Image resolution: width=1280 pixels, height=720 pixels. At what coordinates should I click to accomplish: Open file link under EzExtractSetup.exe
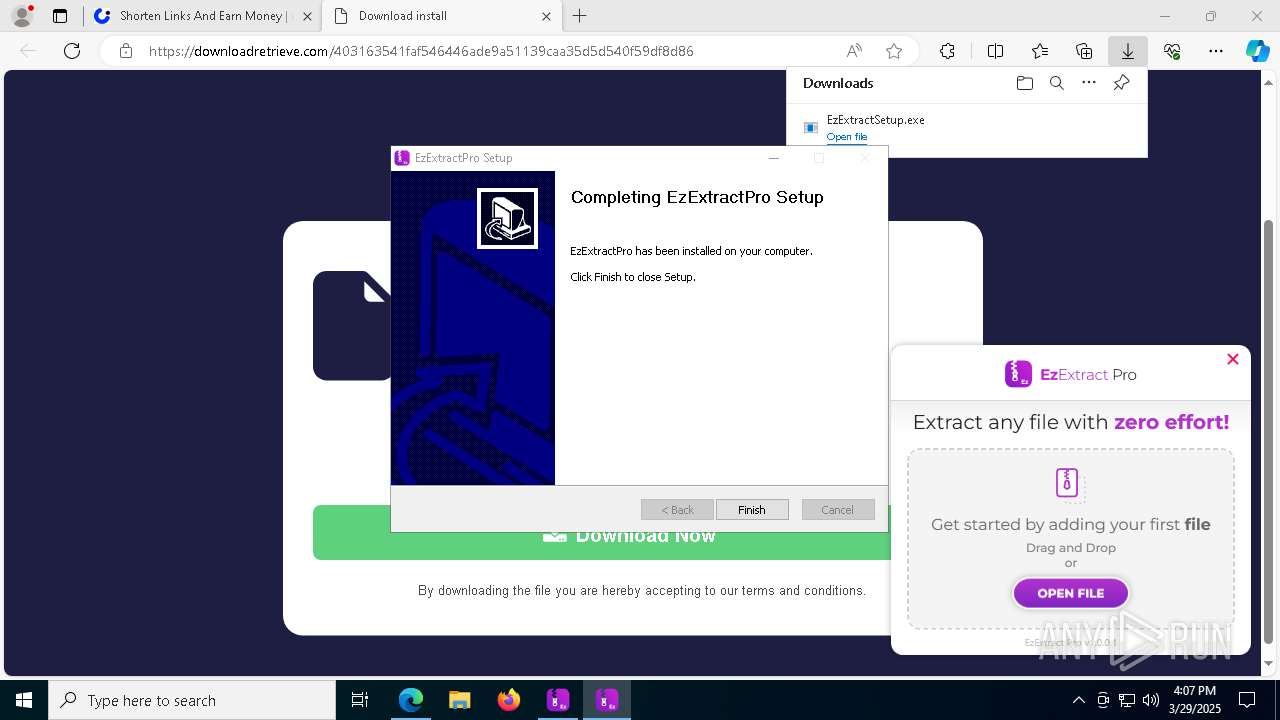847,137
